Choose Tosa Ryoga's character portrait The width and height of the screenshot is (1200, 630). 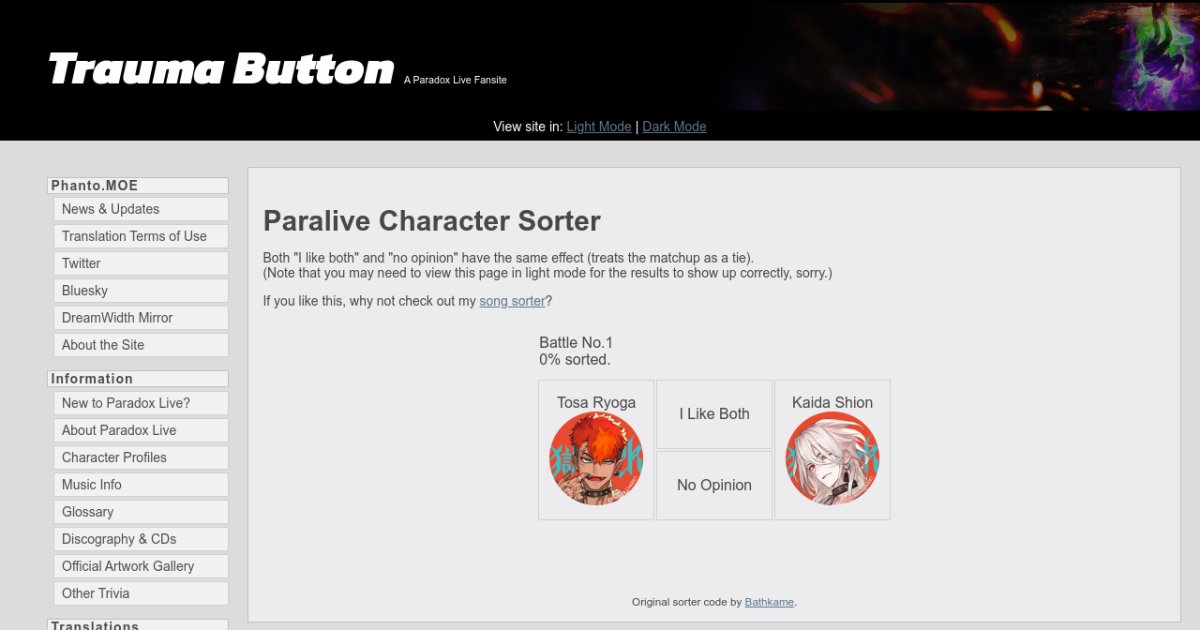596,458
